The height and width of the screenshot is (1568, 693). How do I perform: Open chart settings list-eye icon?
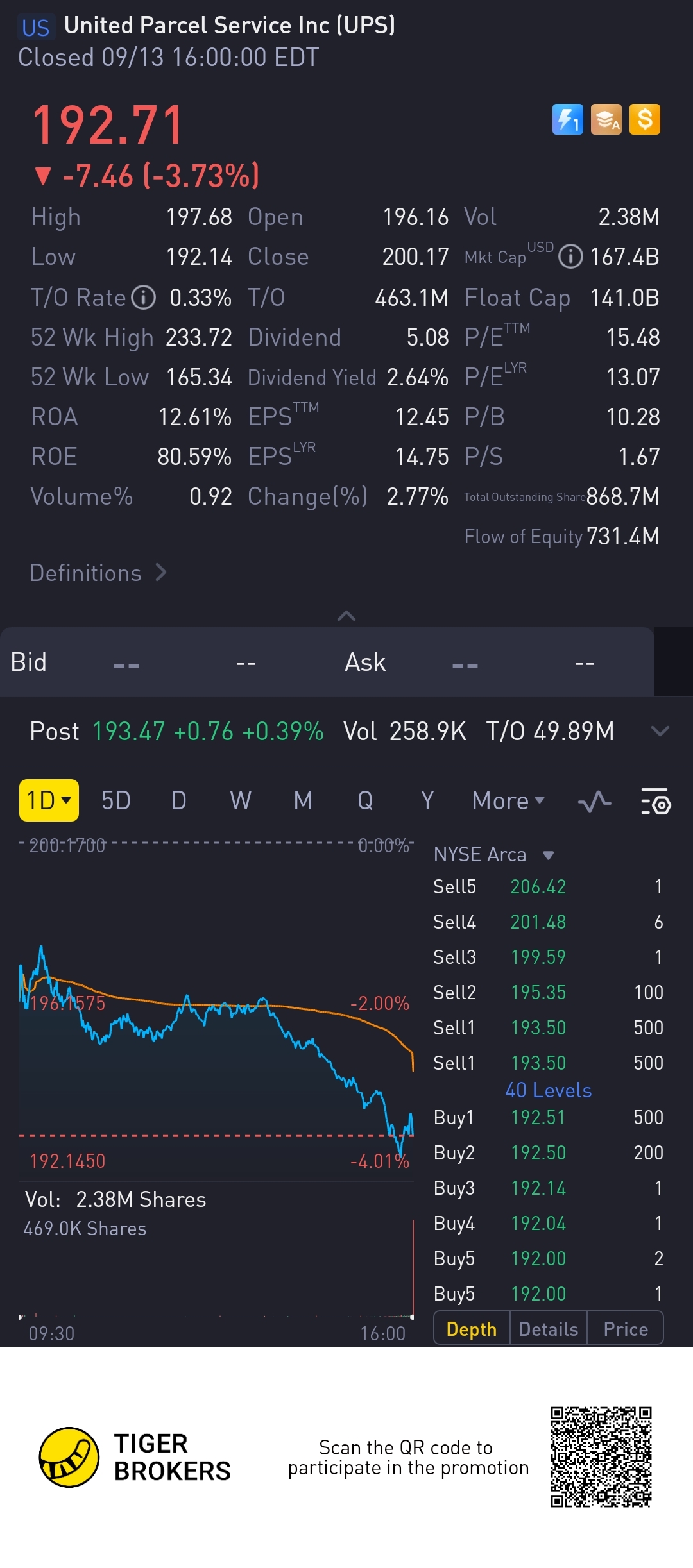click(656, 801)
